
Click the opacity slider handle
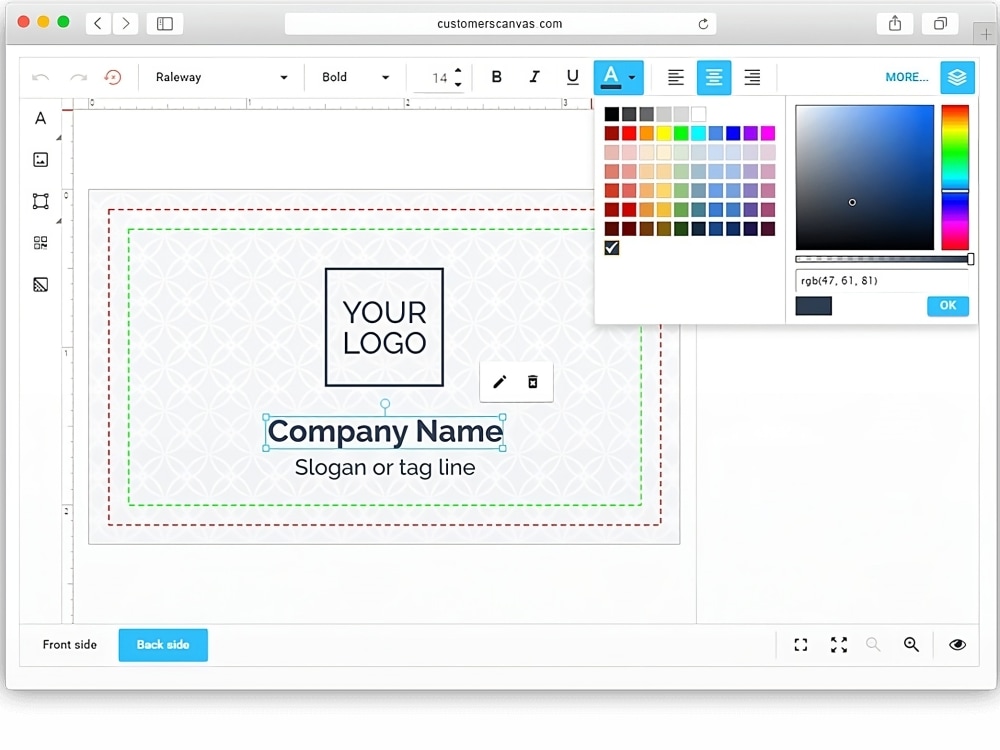pos(970,259)
